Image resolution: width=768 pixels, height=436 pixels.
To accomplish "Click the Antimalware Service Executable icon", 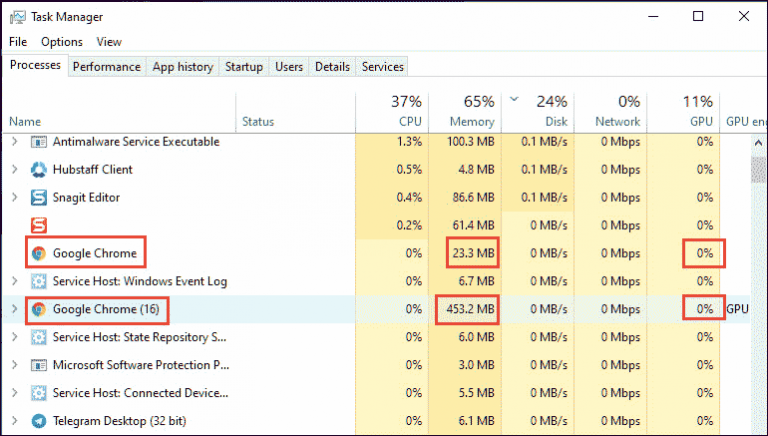I will tap(39, 142).
